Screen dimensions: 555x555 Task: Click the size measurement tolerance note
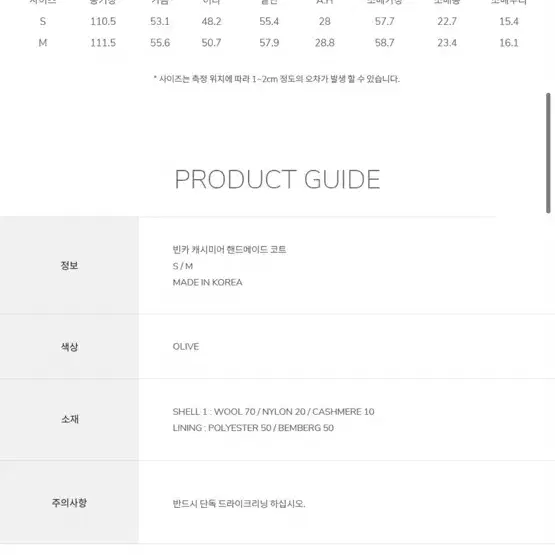277,79
